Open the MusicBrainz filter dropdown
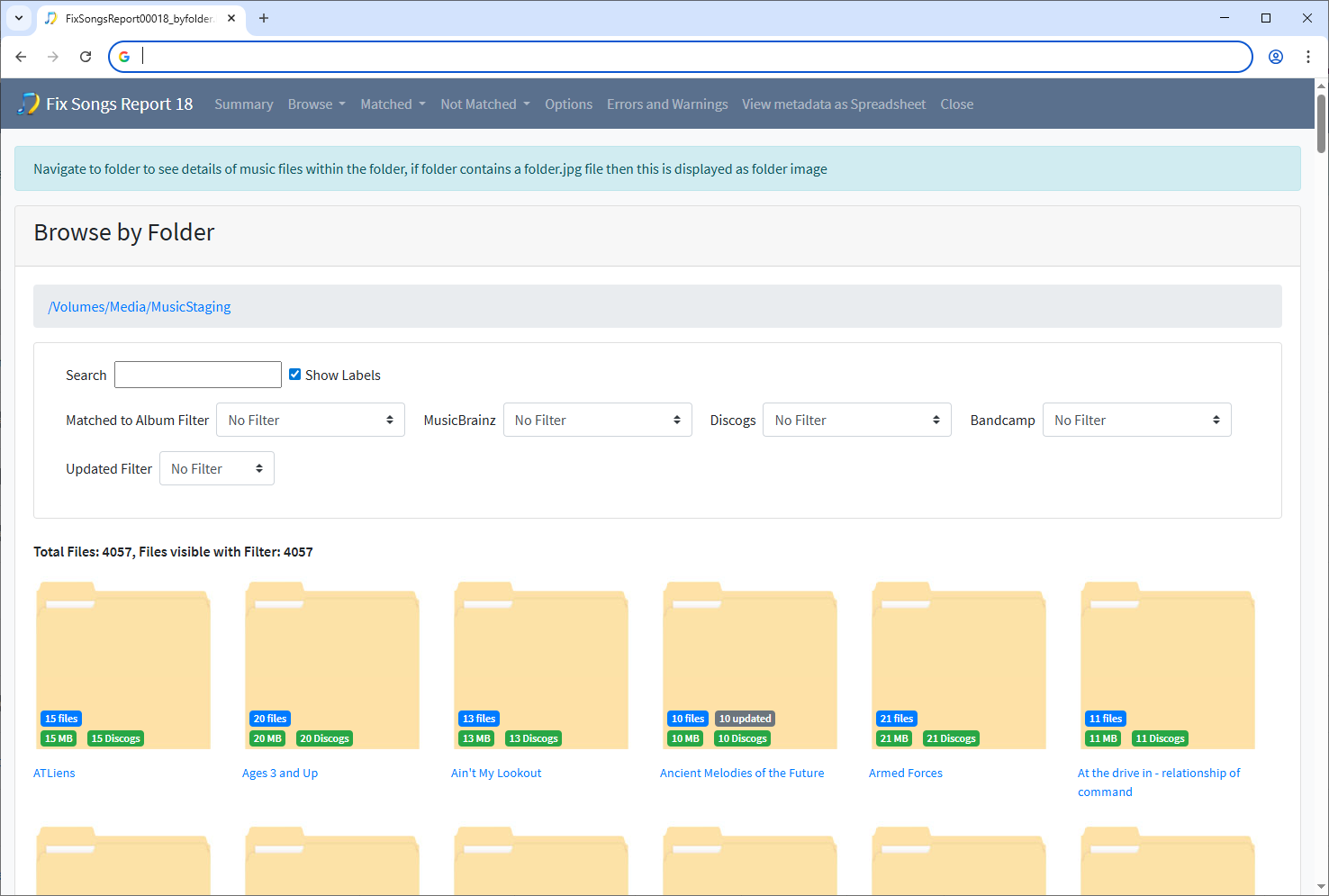Screen dimensions: 1329x896 (598, 420)
